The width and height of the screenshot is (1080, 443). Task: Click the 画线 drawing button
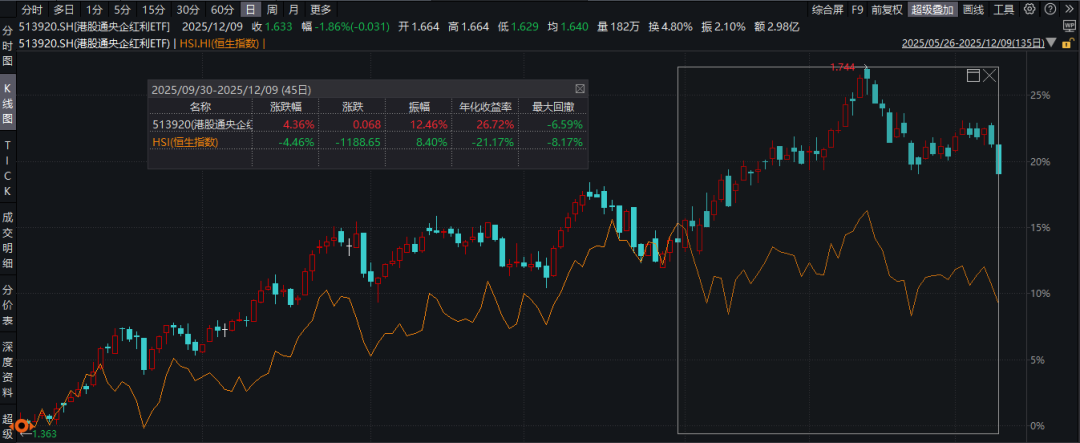click(973, 10)
